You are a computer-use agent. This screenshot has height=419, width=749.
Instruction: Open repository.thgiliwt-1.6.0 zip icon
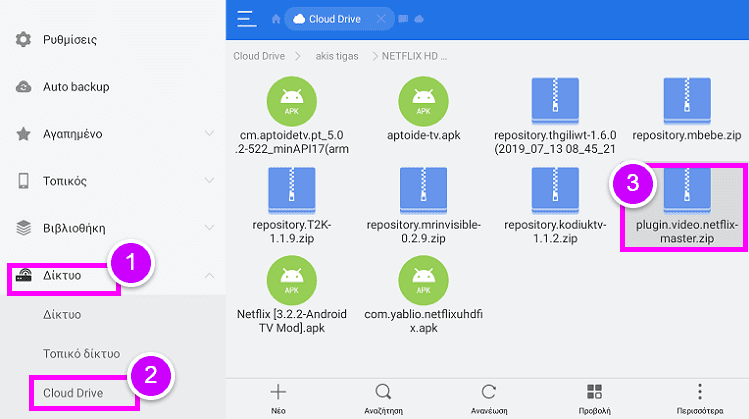[x=555, y=101]
